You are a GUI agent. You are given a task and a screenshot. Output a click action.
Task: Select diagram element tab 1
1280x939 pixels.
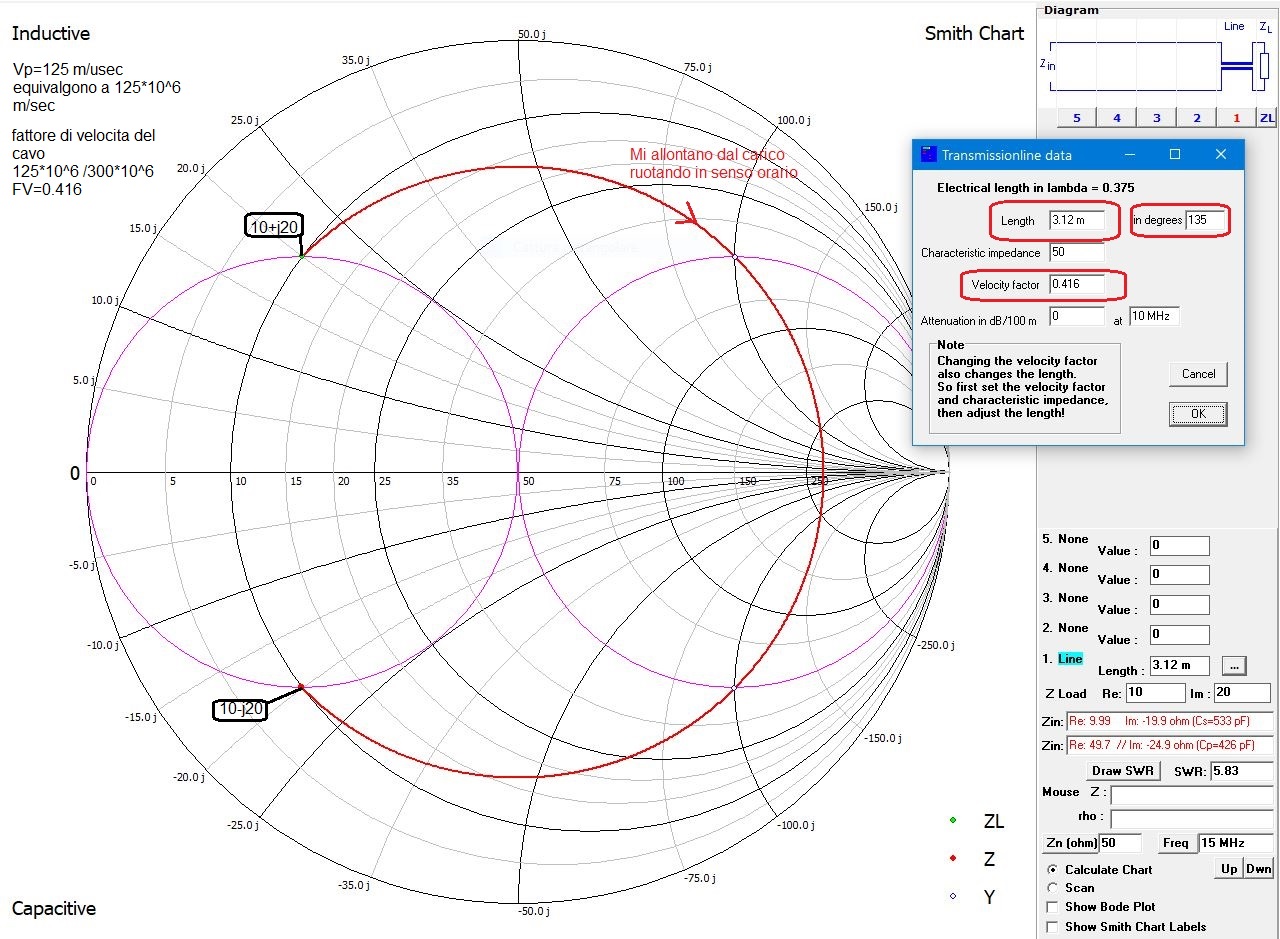pos(1237,118)
